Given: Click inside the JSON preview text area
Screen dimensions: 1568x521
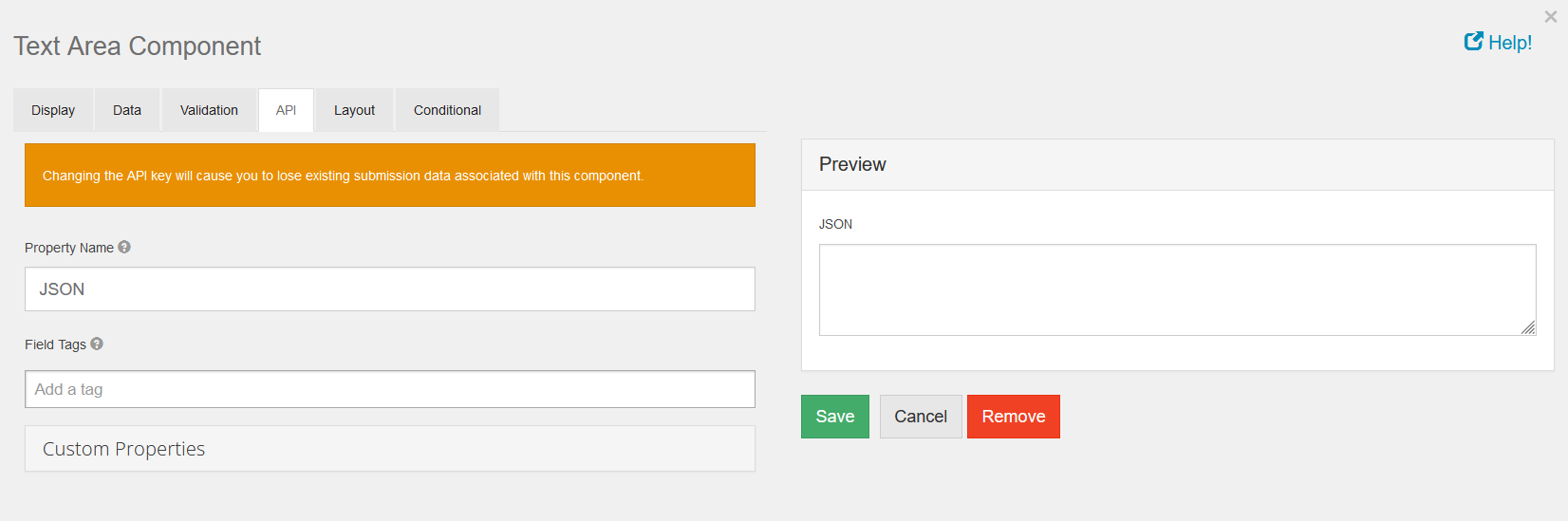Looking at the screenshot, I should click(1176, 289).
